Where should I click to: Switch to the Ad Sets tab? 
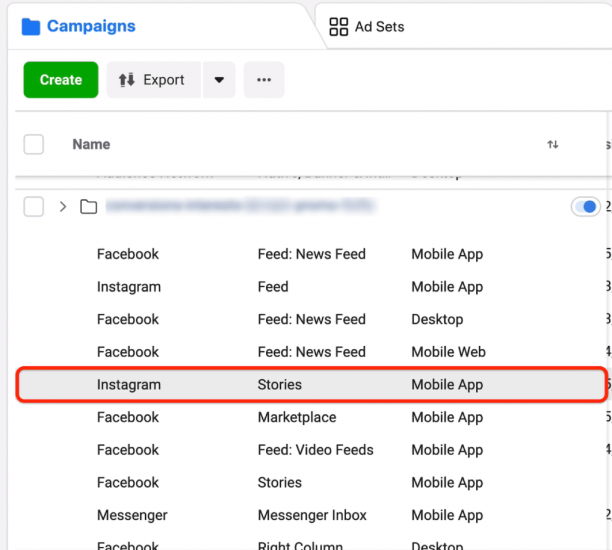[380, 27]
